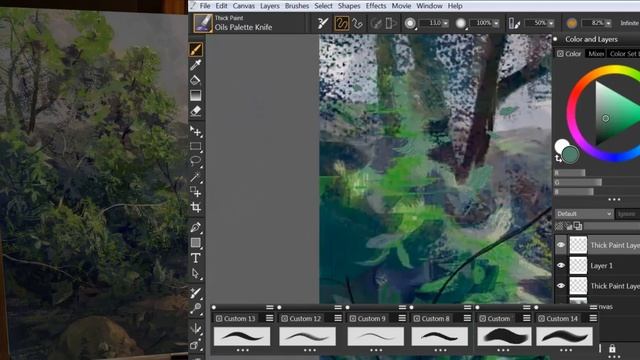The width and height of the screenshot is (640, 360).
Task: Open Custom 8 palette options menu
Action: tap(467, 318)
